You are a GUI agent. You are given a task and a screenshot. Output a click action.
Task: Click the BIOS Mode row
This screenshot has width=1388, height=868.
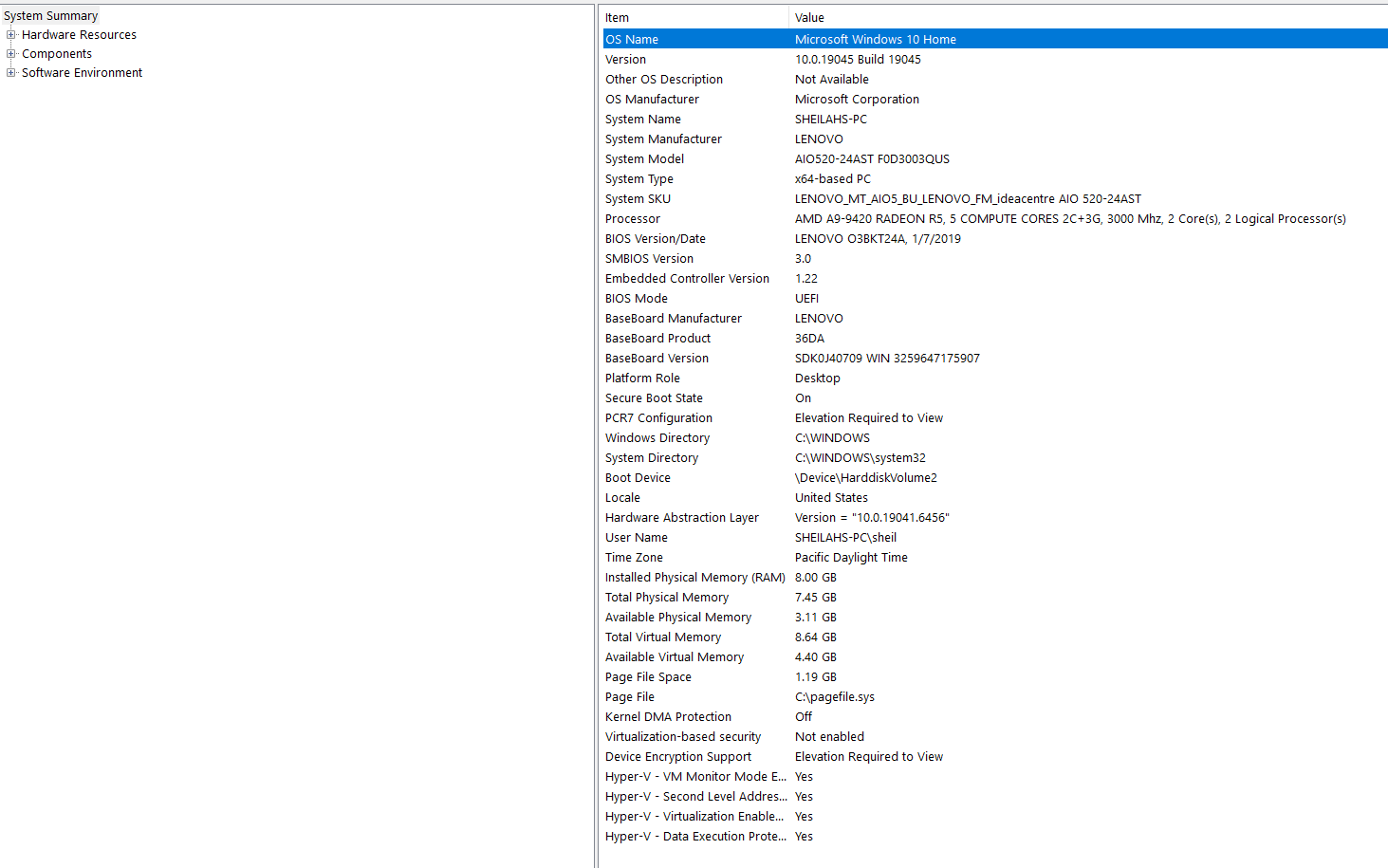[x=995, y=298]
